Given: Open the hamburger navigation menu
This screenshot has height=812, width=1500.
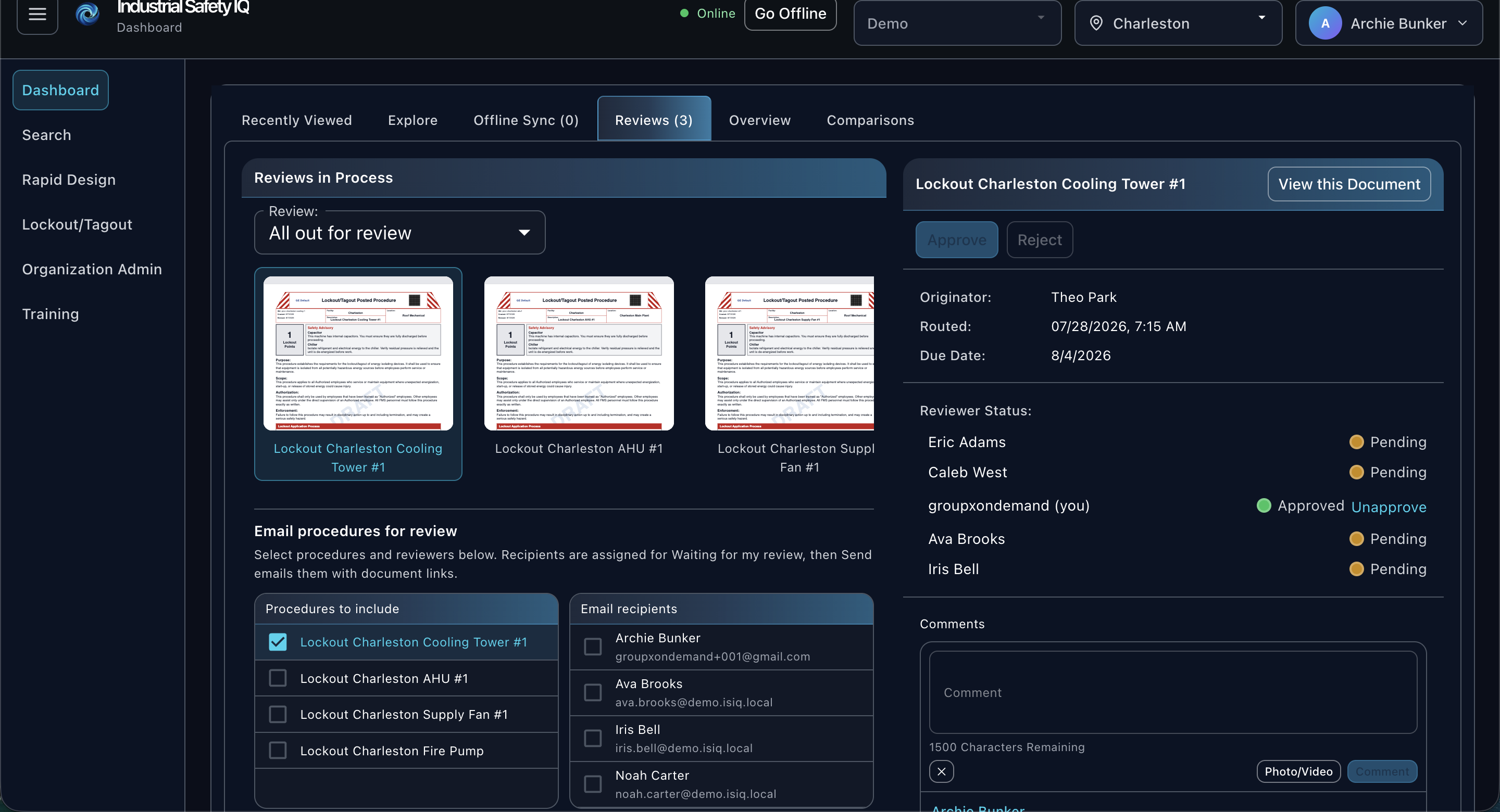Looking at the screenshot, I should click(37, 14).
